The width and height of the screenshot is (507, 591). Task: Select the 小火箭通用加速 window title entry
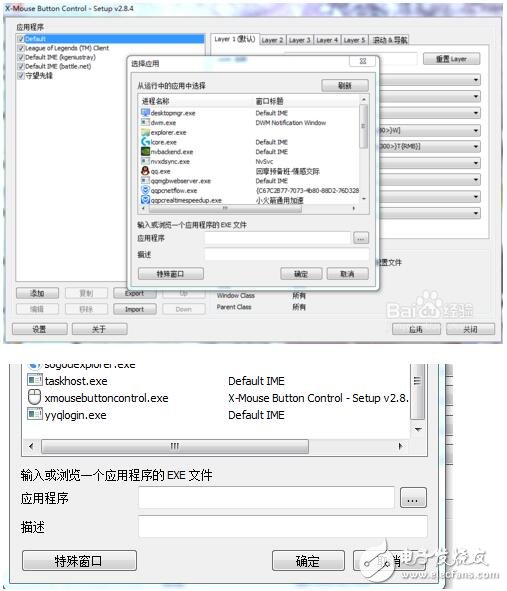click(280, 200)
